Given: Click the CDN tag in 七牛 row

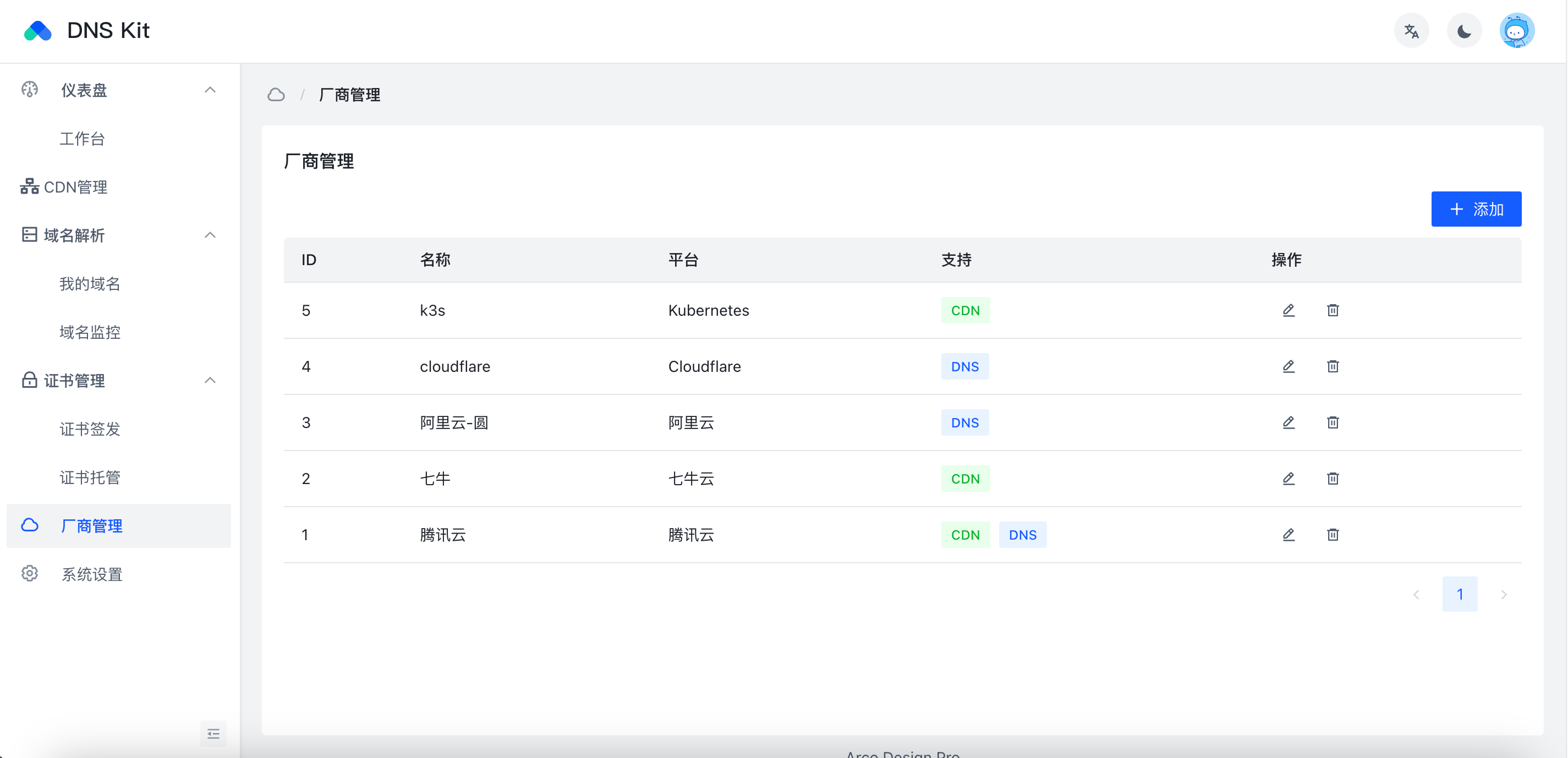Looking at the screenshot, I should (966, 479).
